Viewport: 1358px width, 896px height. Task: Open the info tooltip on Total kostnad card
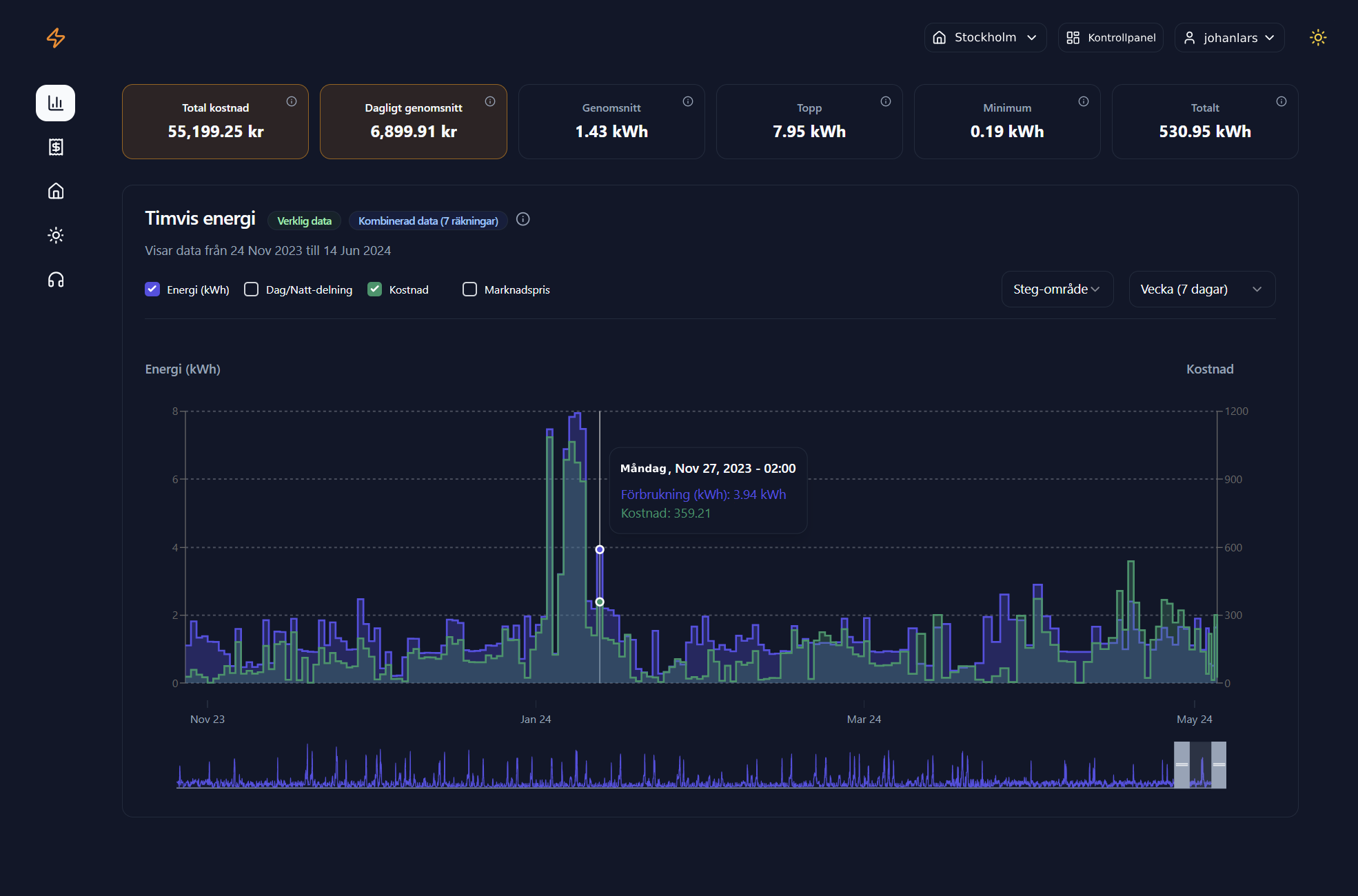[292, 101]
